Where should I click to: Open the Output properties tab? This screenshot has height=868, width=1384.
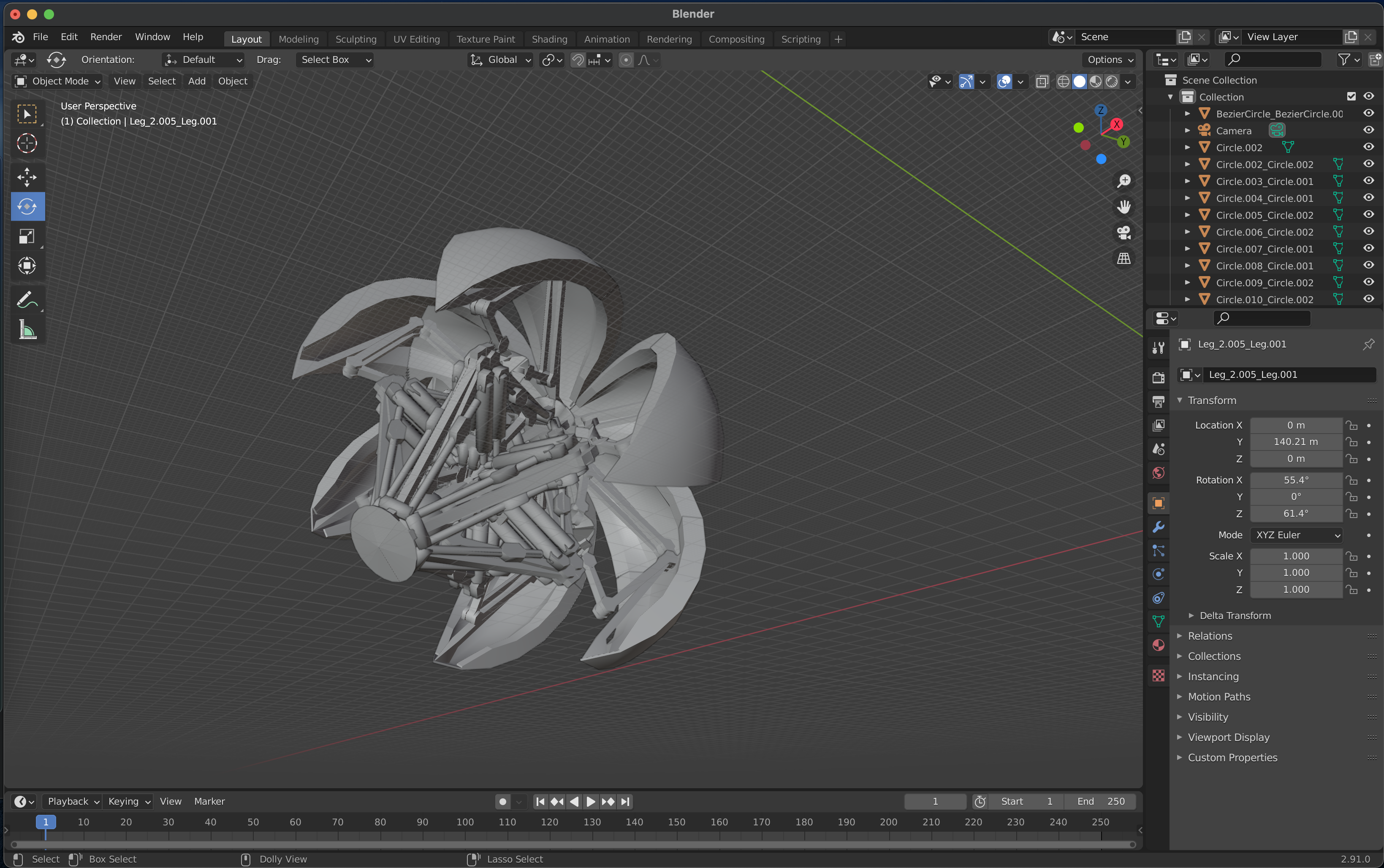coord(1159,401)
